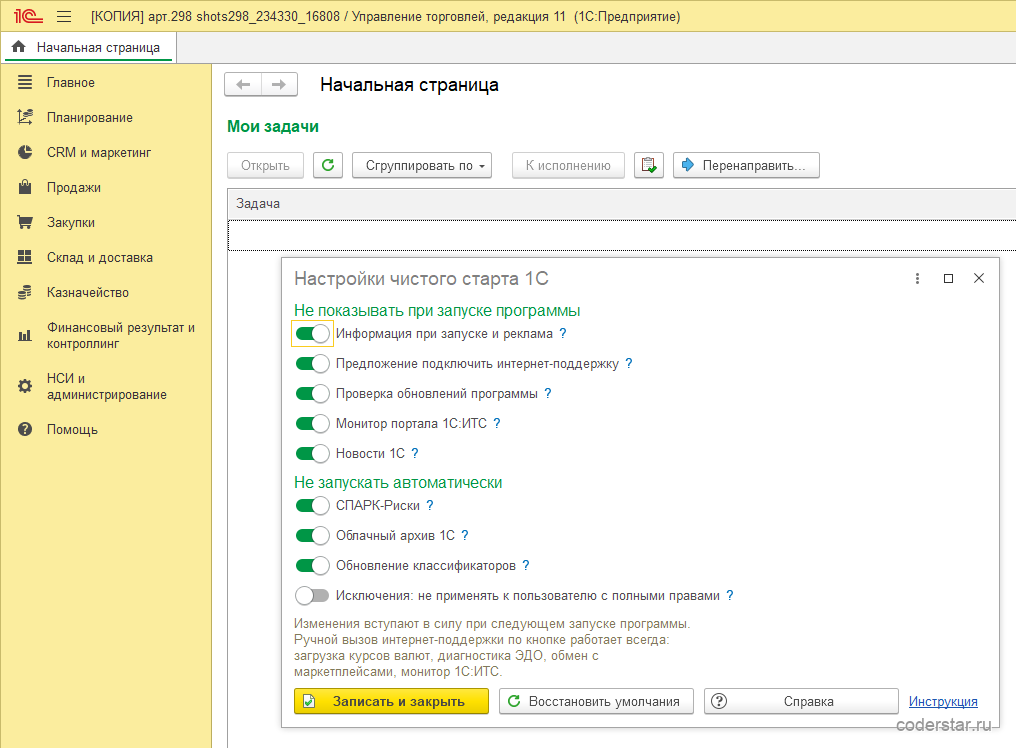Screen dimensions: 1016x748
Task: Toggle Новости 1С switch
Action: [x=312, y=453]
